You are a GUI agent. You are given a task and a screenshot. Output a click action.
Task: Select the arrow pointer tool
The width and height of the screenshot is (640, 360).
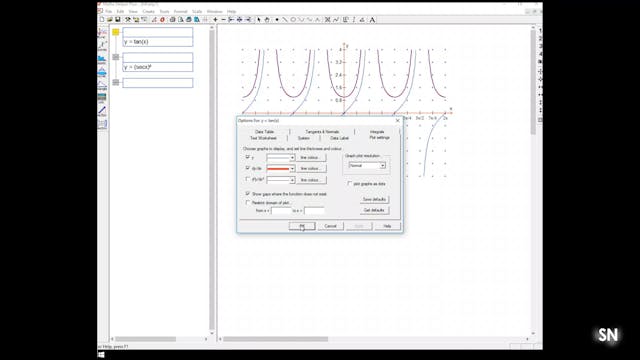[x=259, y=20]
